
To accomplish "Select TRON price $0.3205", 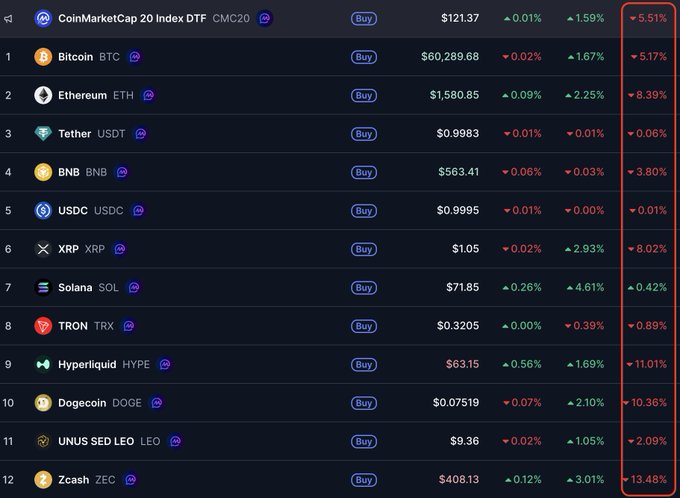I will point(458,326).
